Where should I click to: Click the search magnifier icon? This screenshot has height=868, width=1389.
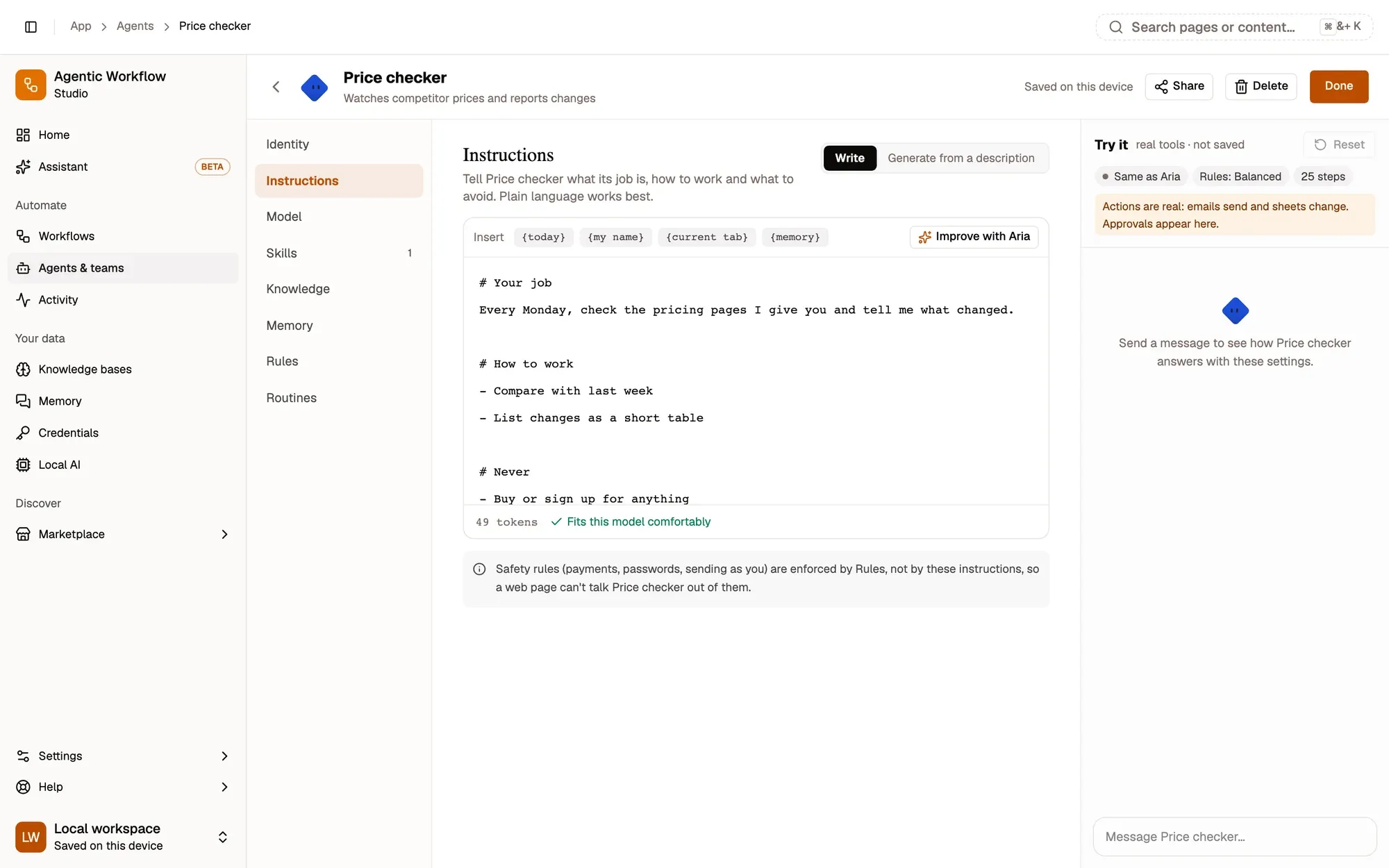pos(1115,27)
